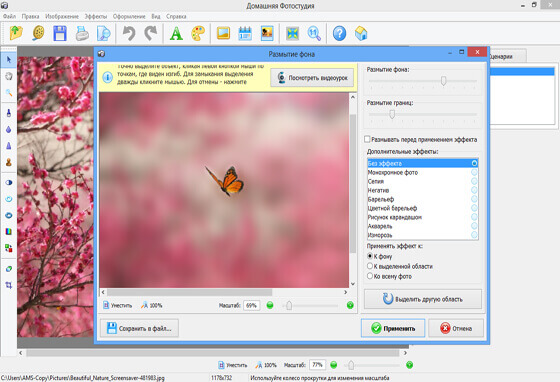Screen dimensions: 560x382
Task: Click the half-circle contrast tool
Action: click(9, 182)
